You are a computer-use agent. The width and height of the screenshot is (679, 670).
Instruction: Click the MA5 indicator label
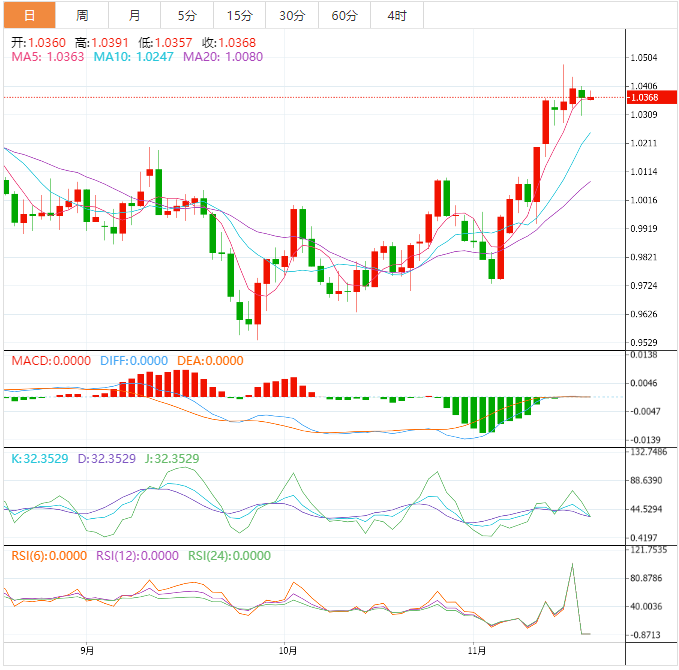47,57
